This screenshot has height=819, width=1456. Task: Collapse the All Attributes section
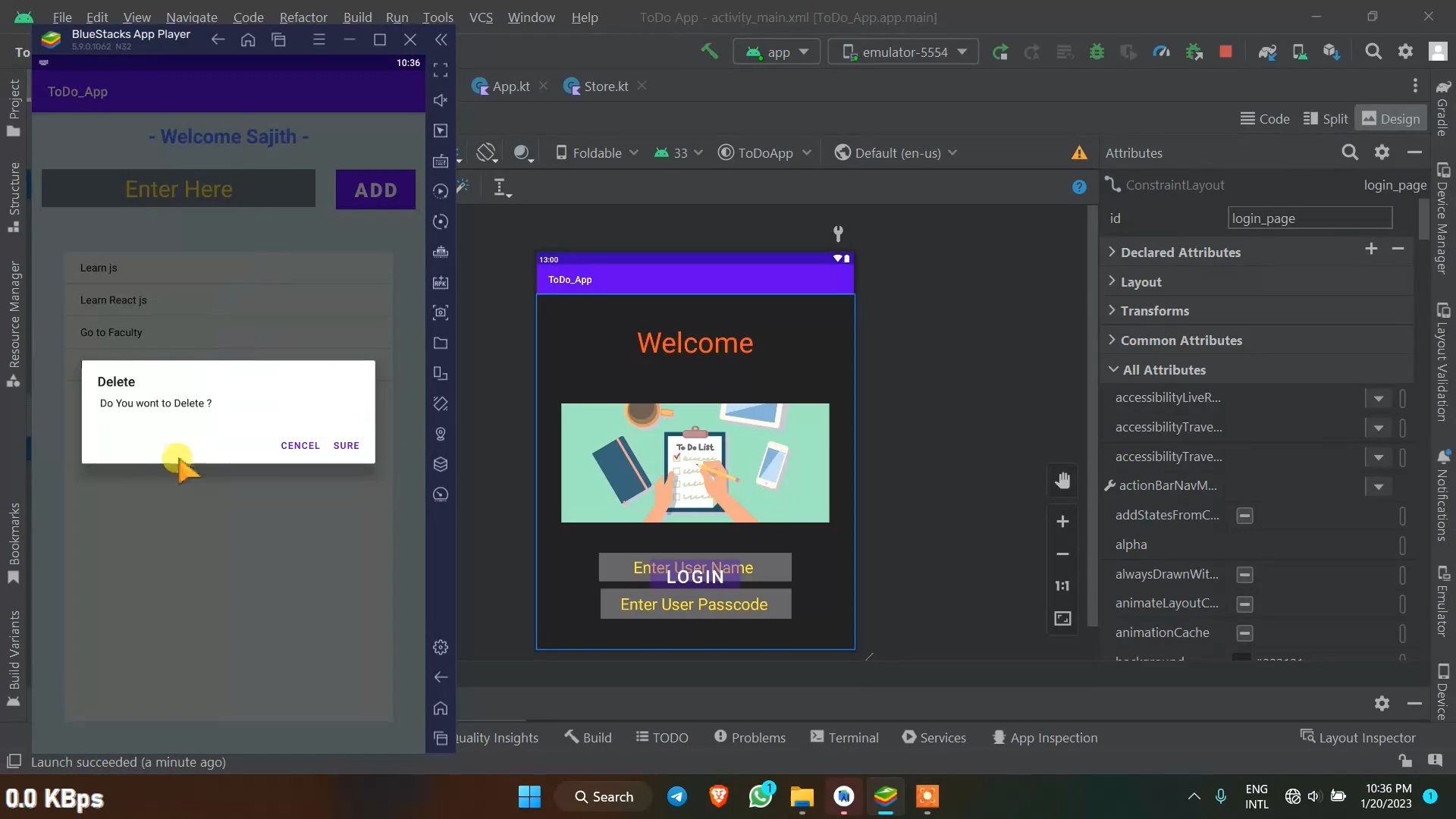1163,370
